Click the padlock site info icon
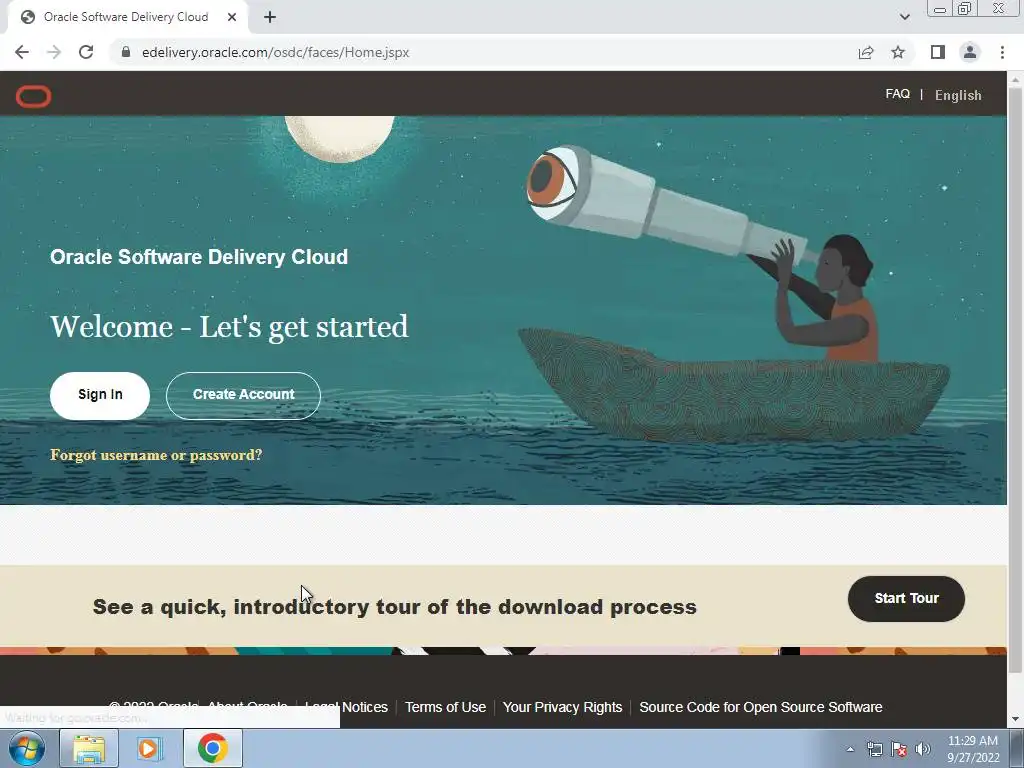1024x768 pixels. click(126, 52)
